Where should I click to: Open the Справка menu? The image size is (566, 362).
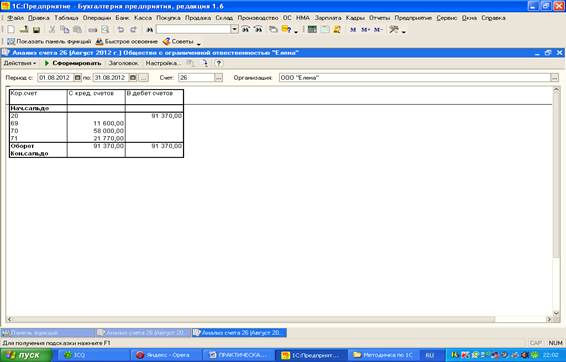(493, 18)
